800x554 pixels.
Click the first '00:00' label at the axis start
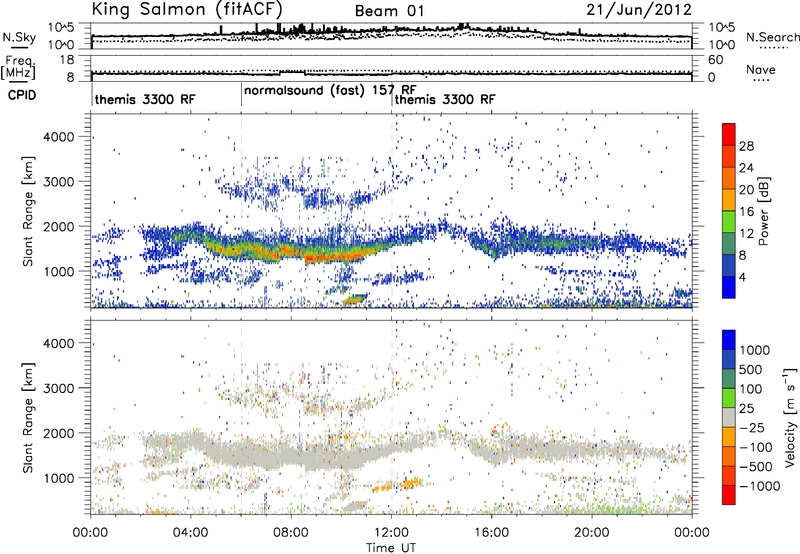[x=91, y=533]
